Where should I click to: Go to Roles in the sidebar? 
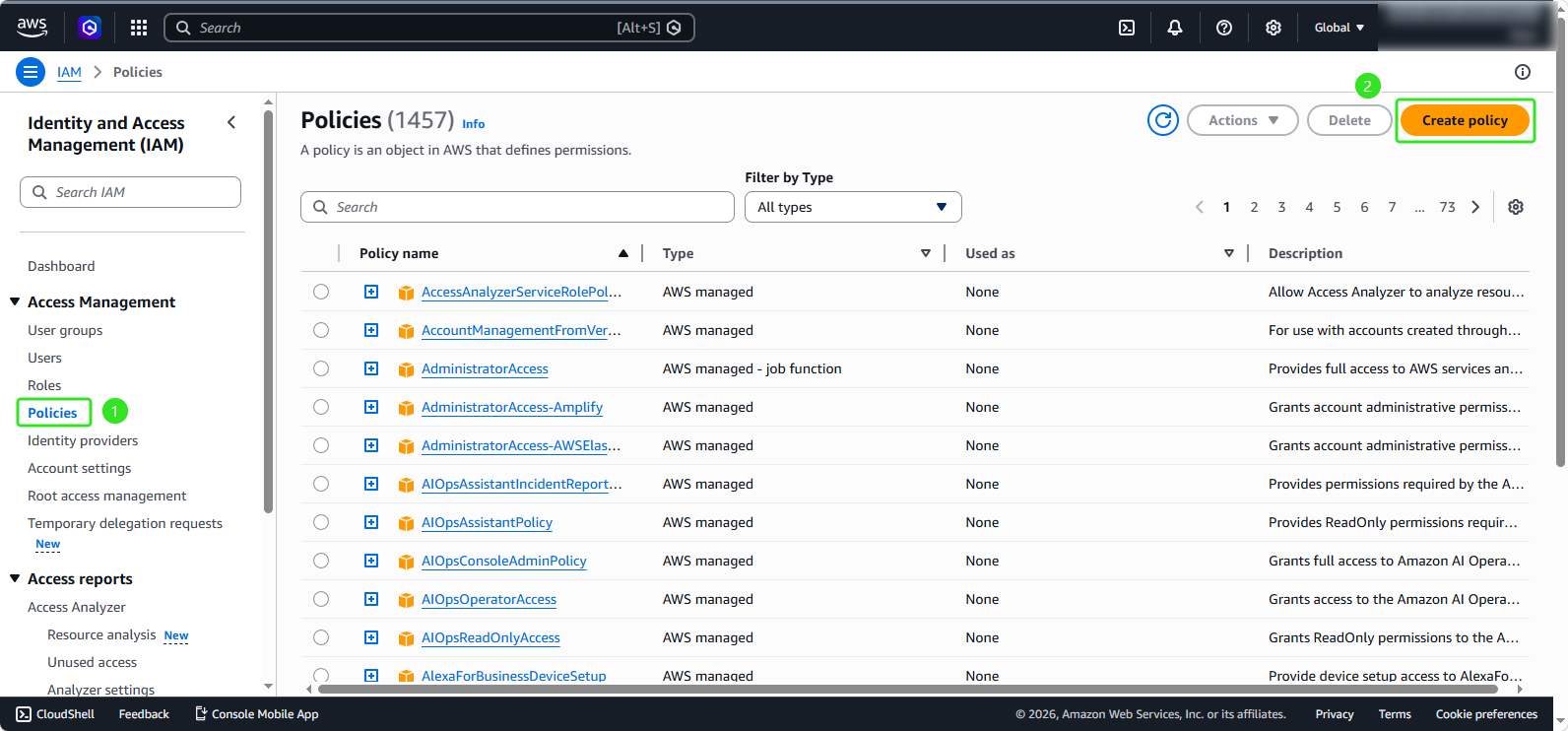(x=44, y=385)
